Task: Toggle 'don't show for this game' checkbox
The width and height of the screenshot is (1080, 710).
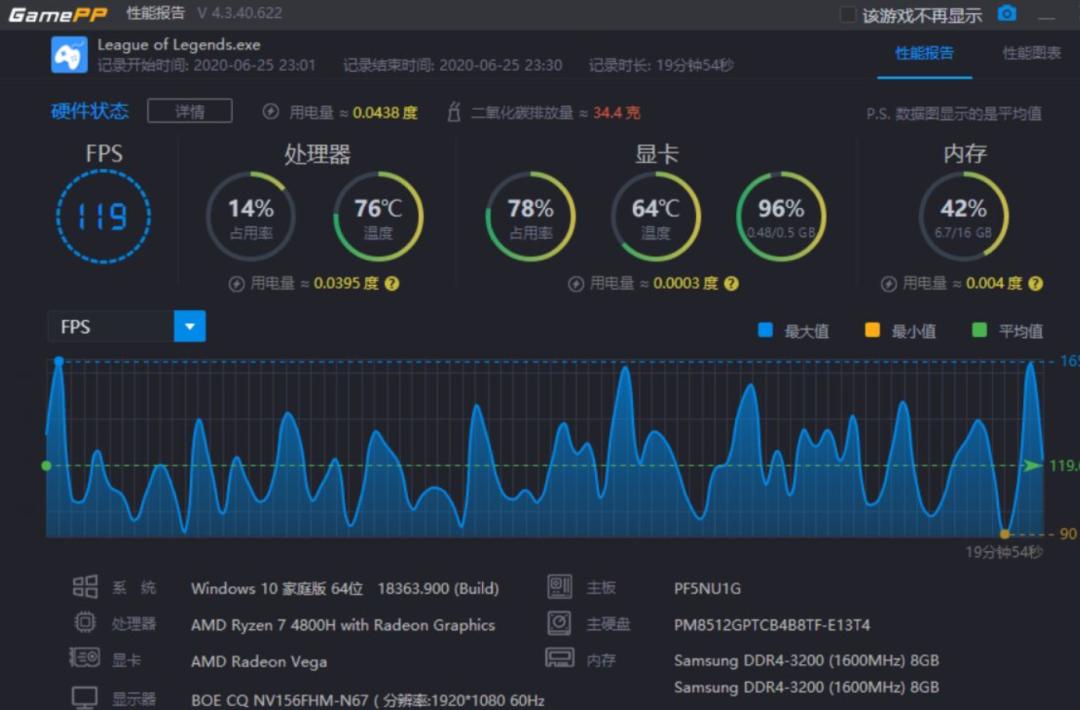Action: 848,14
